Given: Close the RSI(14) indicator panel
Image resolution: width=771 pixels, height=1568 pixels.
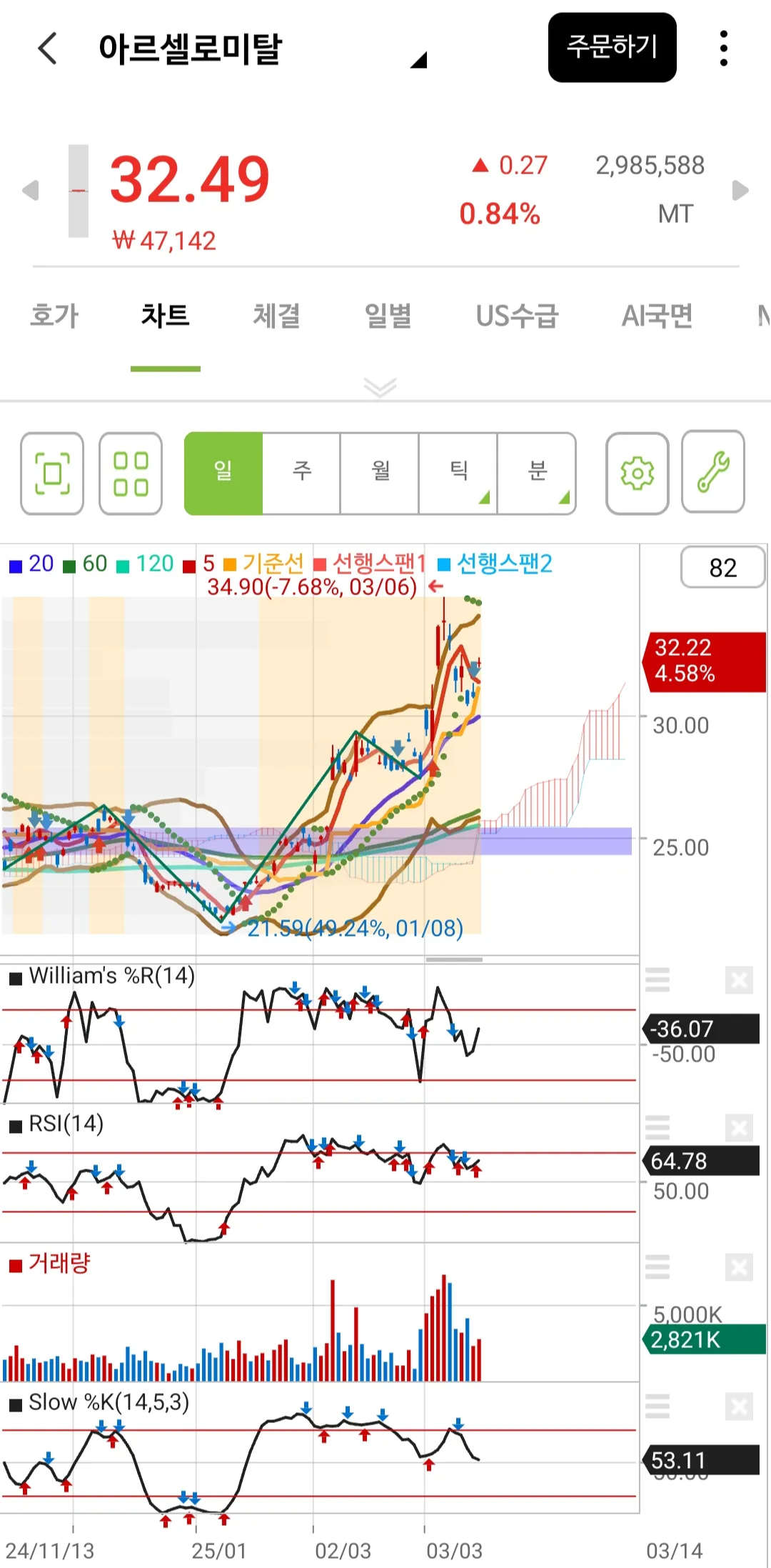Looking at the screenshot, I should click(739, 1128).
